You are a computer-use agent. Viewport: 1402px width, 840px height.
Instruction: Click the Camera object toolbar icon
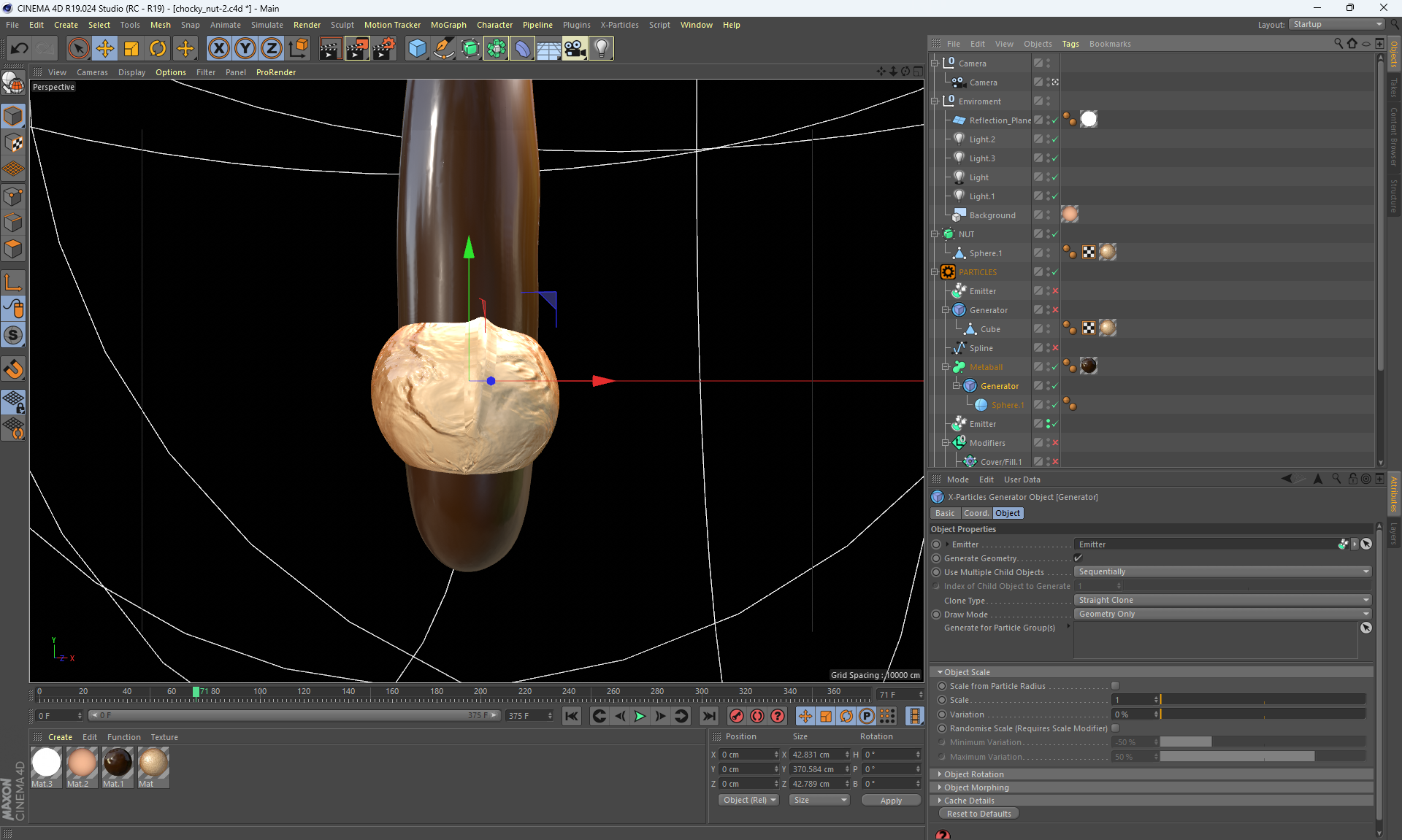[575, 49]
